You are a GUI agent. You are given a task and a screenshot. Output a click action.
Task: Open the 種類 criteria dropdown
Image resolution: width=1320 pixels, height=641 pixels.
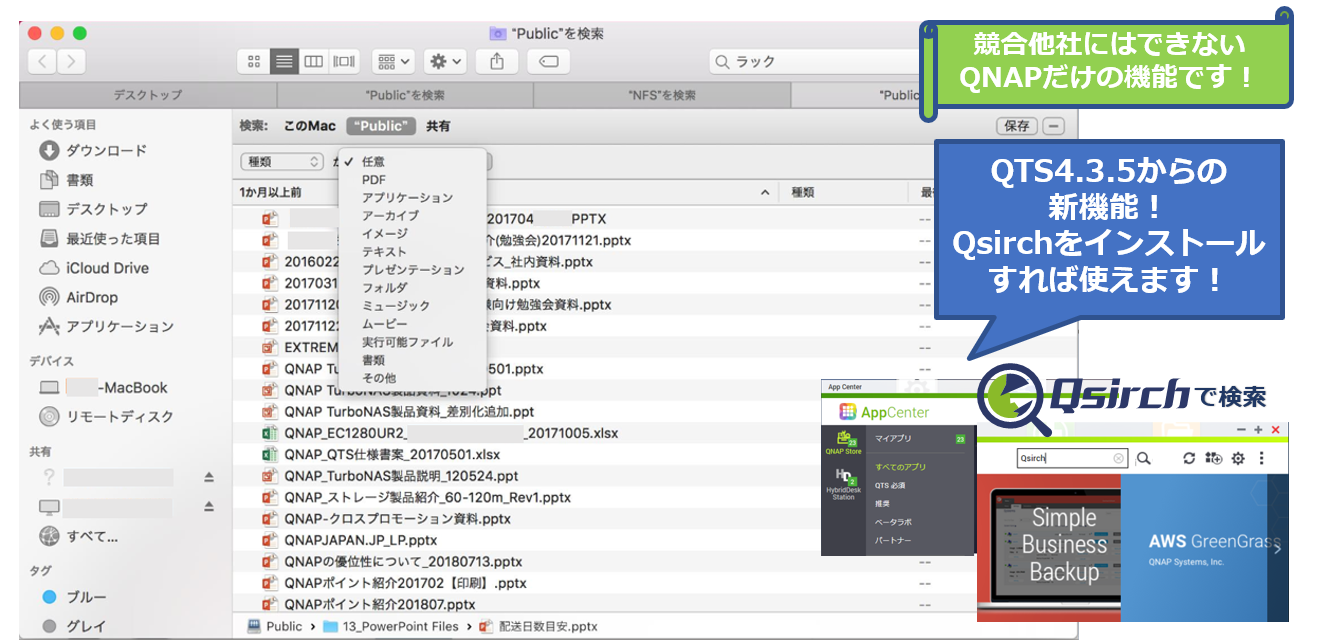click(282, 161)
